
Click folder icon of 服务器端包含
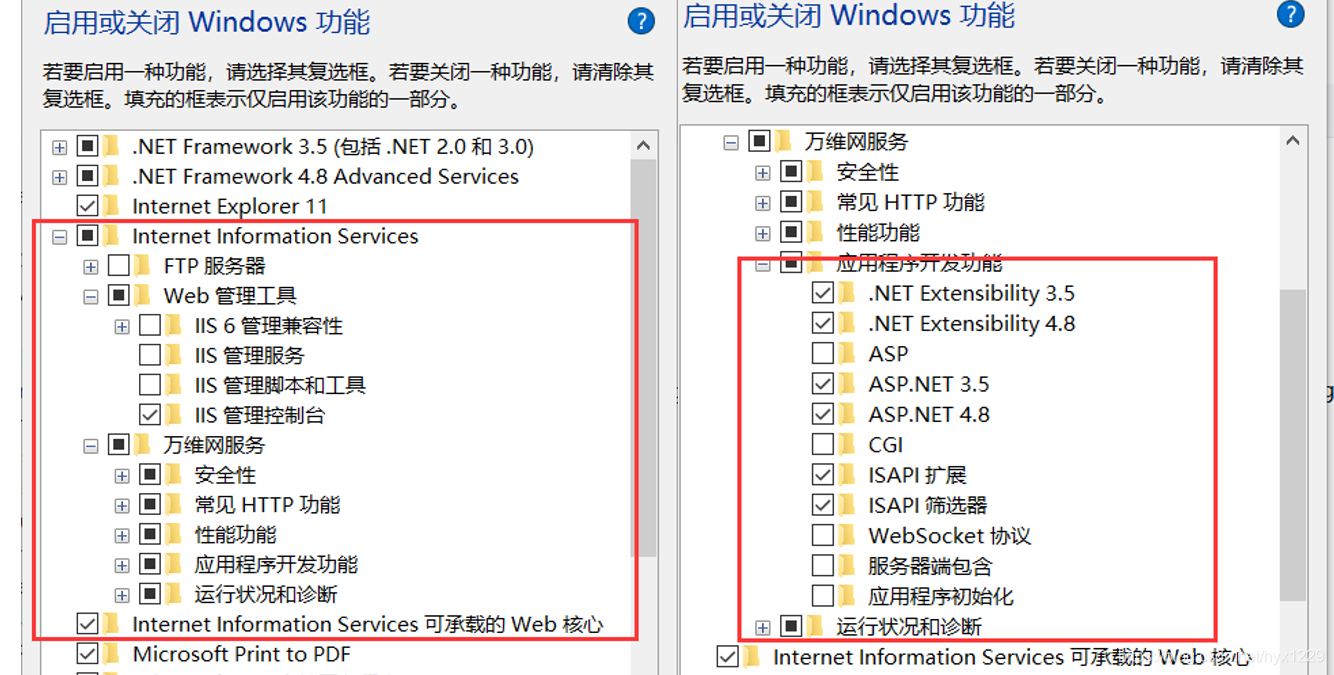847,566
